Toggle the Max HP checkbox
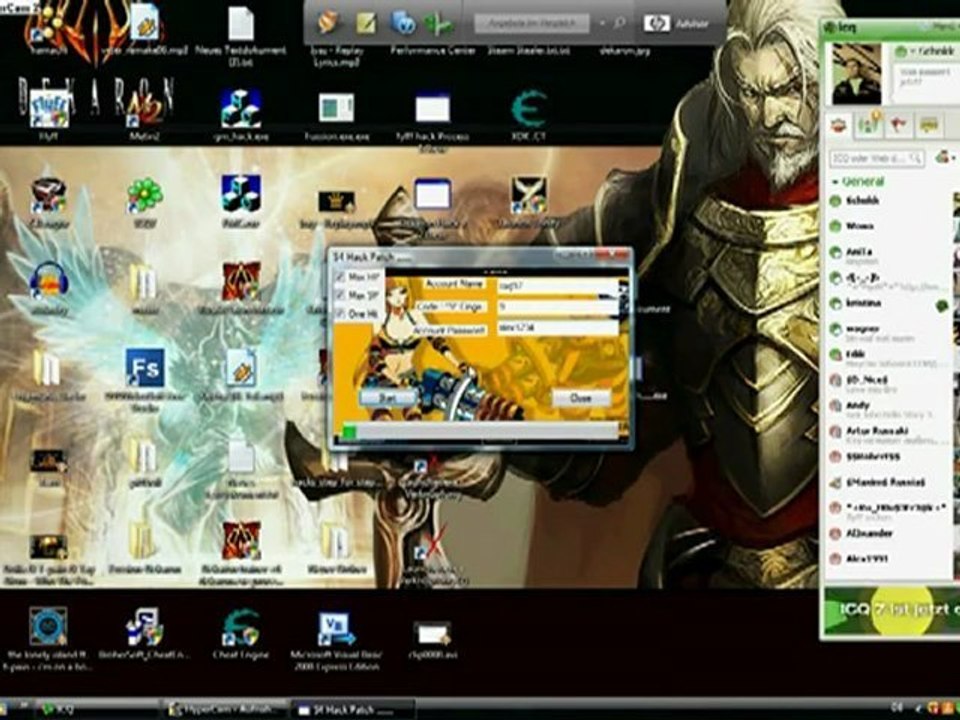 (340, 277)
